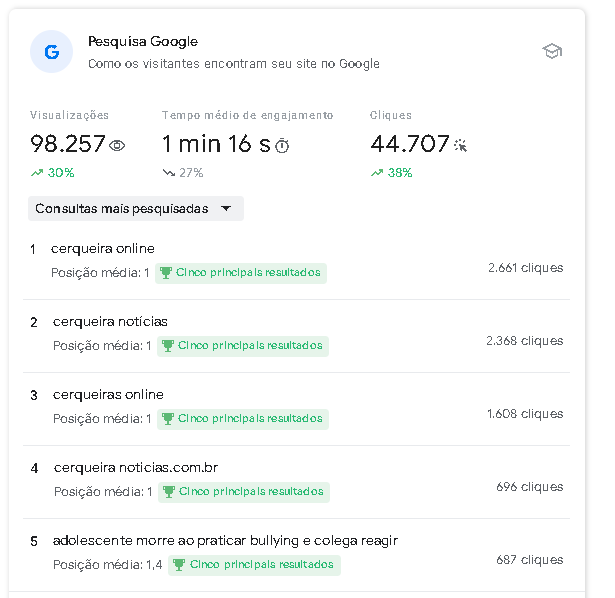Screen dimensions: 615x598
Task: Open the Consultas mais pesquisadas dropdown
Action: pyautogui.click(x=136, y=209)
